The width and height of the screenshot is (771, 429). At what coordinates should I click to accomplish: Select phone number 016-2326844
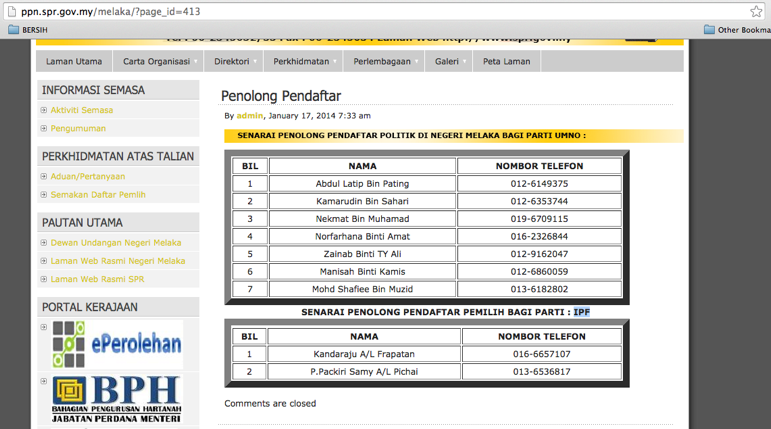pyautogui.click(x=539, y=237)
